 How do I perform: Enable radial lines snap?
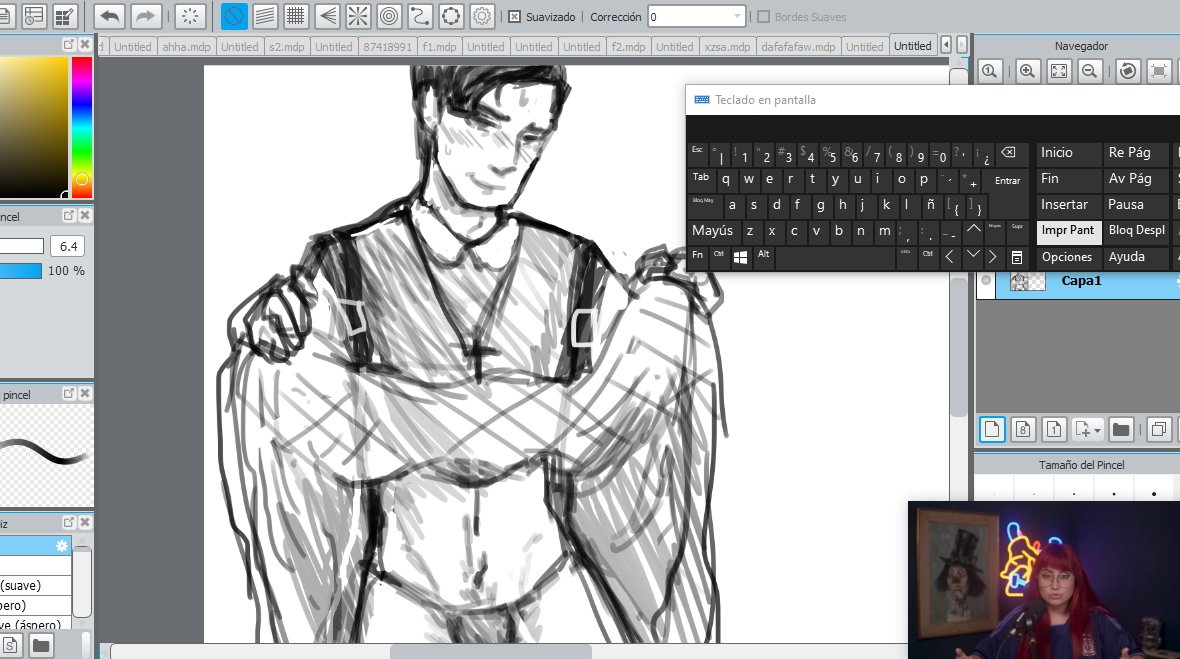[357, 16]
